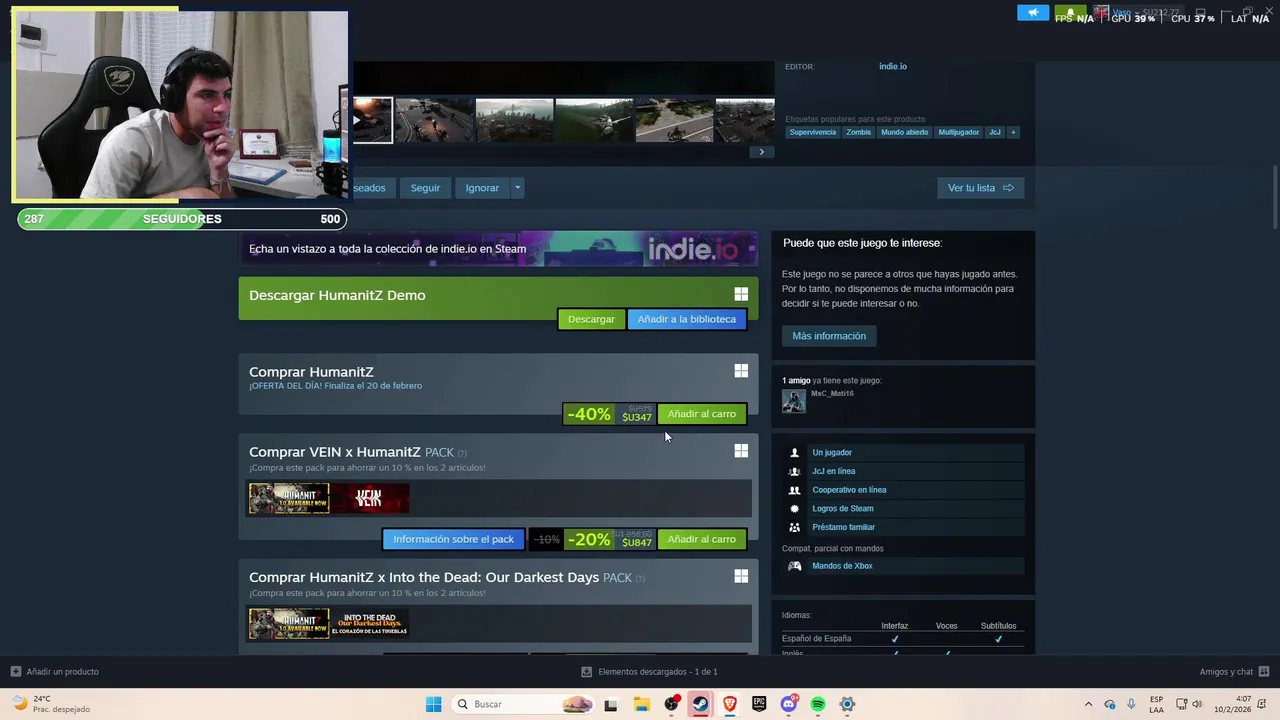This screenshot has height=720, width=1280.
Task: Select Zombis tag
Action: (858, 132)
